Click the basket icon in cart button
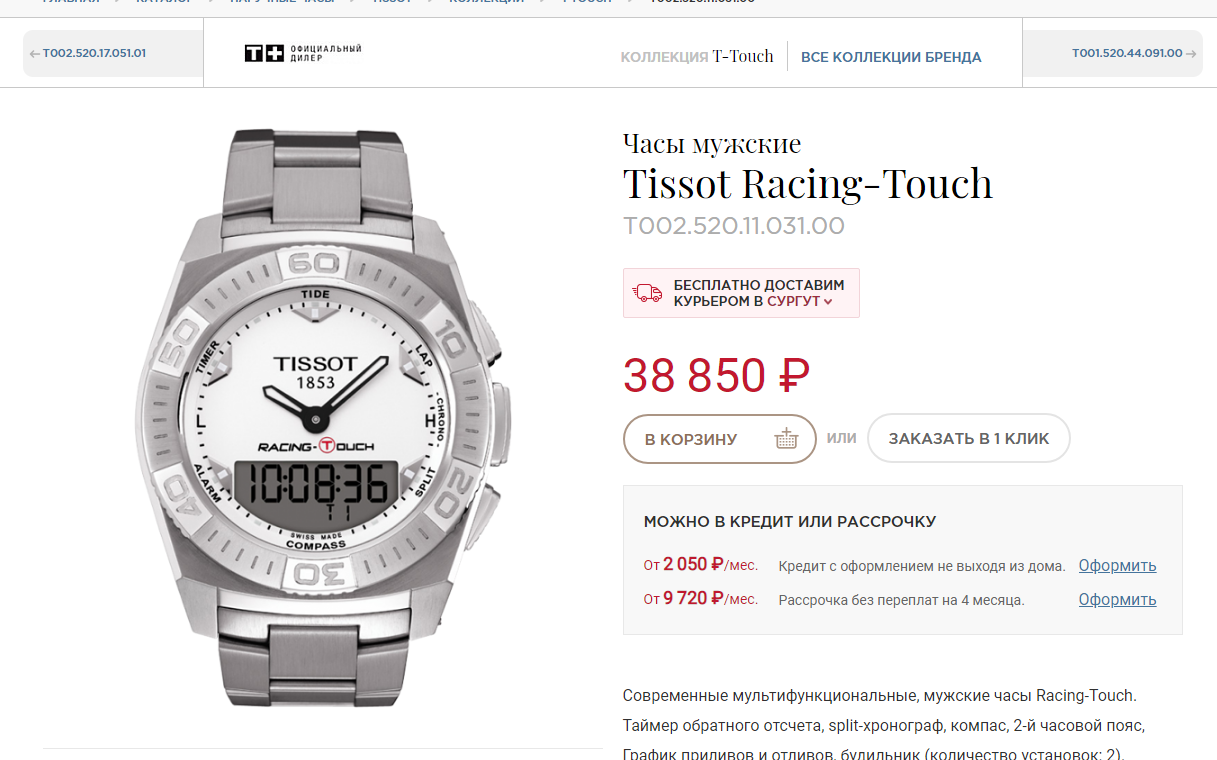The height and width of the screenshot is (760, 1217). 786,439
